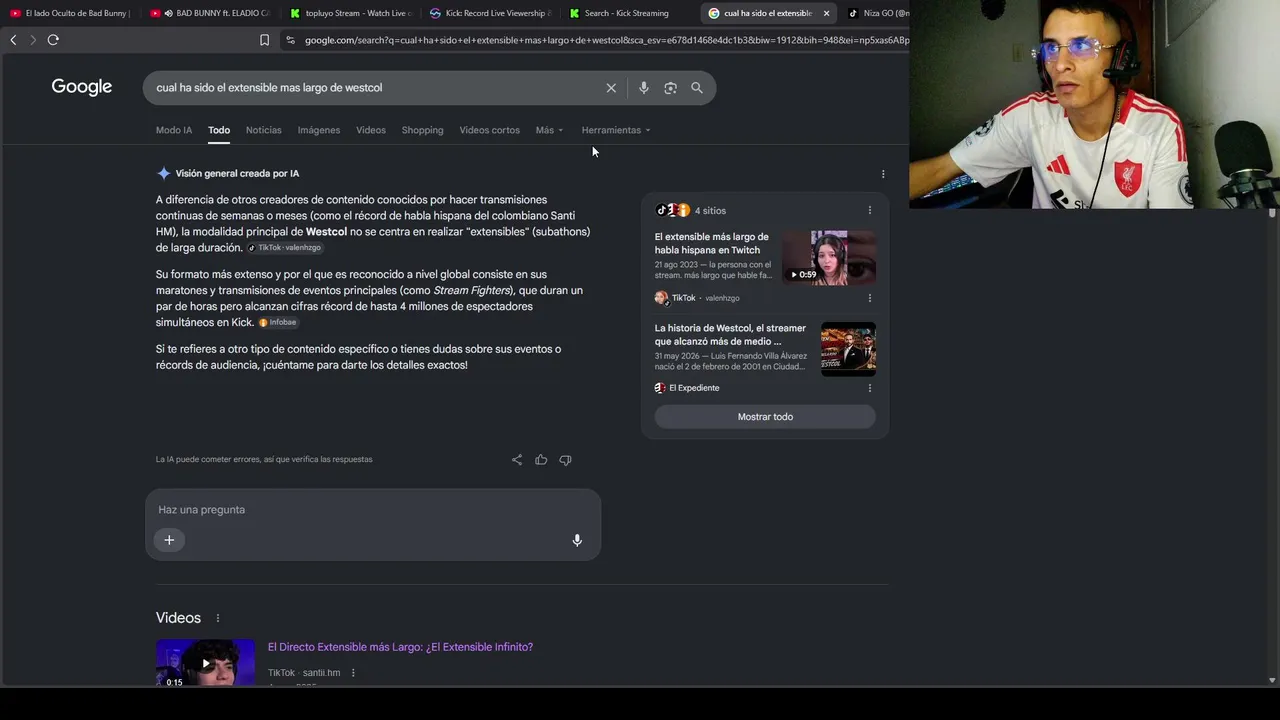Open the Shopping results tab

pyautogui.click(x=422, y=130)
